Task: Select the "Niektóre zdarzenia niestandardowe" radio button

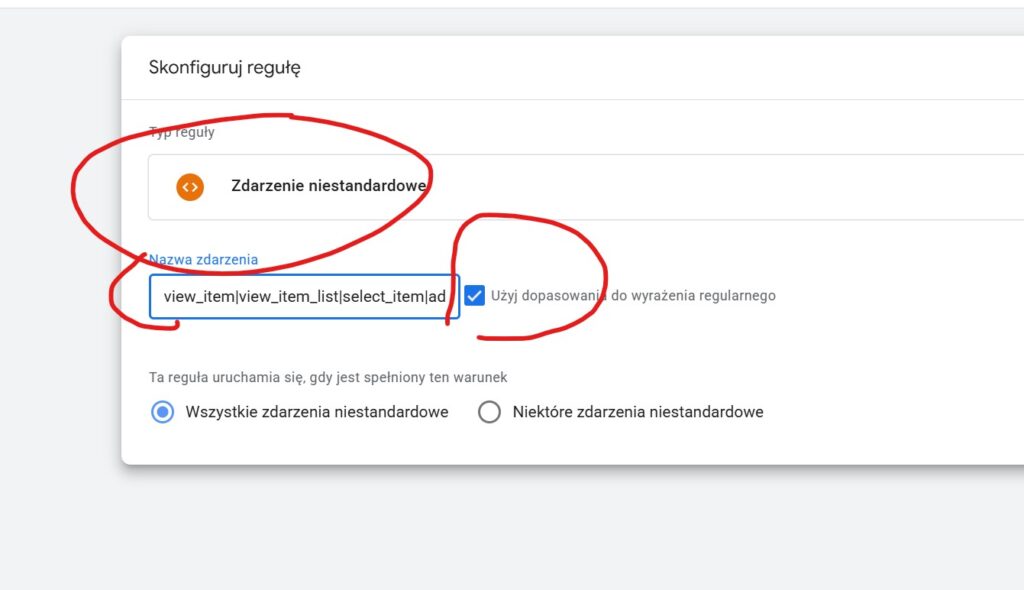Action: 489,412
